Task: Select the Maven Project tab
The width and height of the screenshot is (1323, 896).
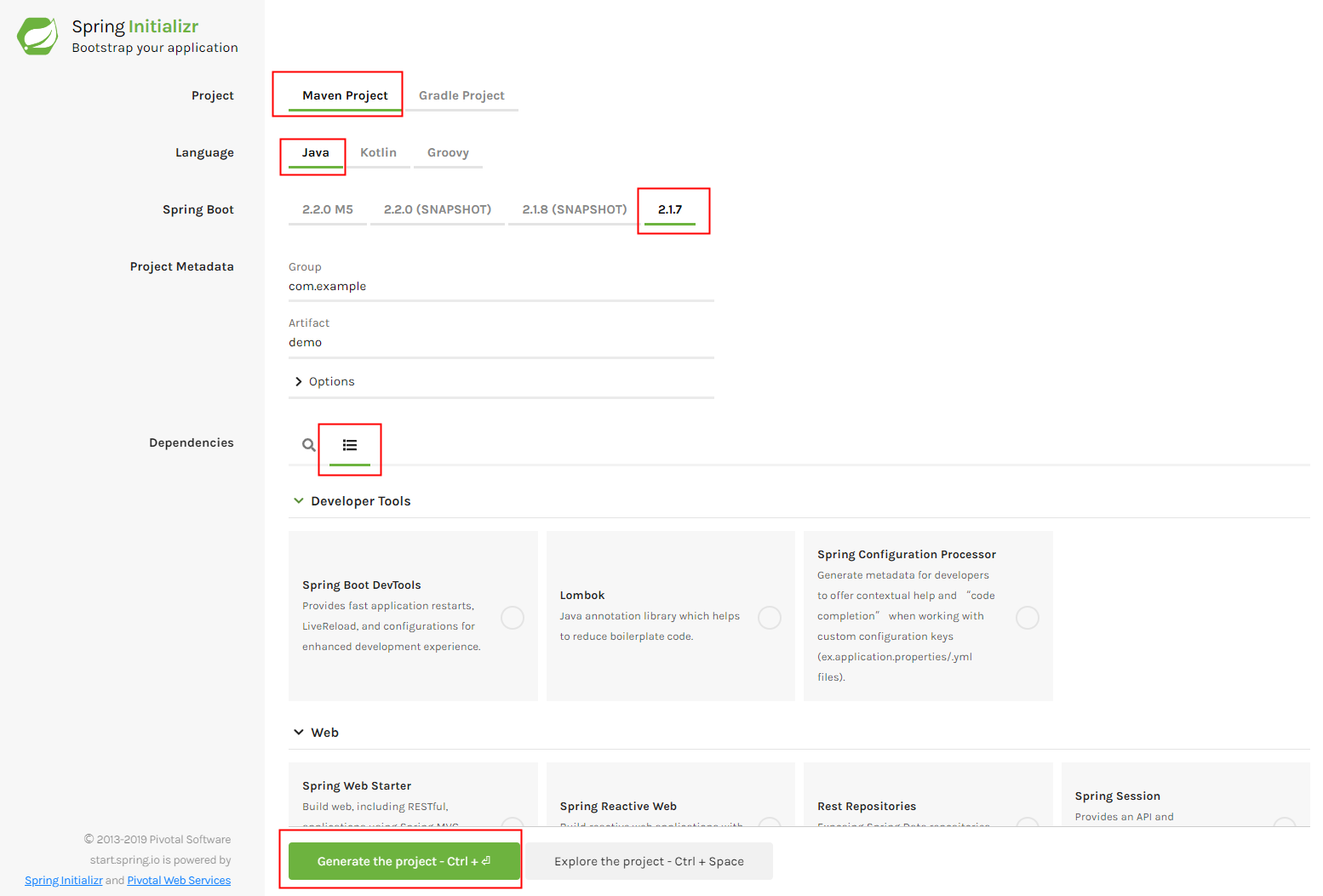Action: pos(345,95)
